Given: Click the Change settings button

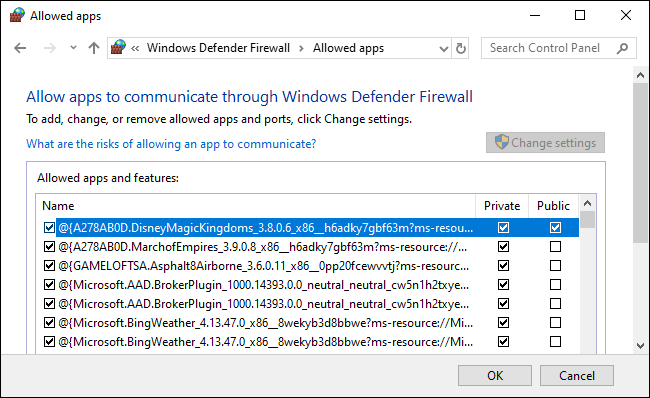Looking at the screenshot, I should (x=545, y=143).
